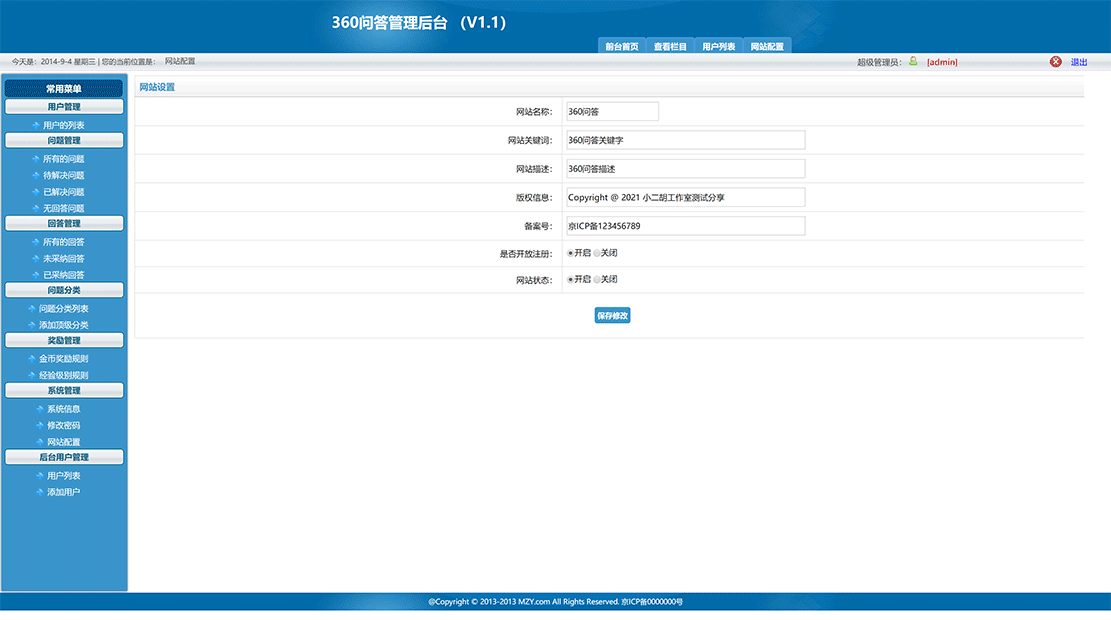Image resolution: width=1111 pixels, height=620 pixels.
Task: Click the red close icon beside 退出
Action: click(1056, 61)
